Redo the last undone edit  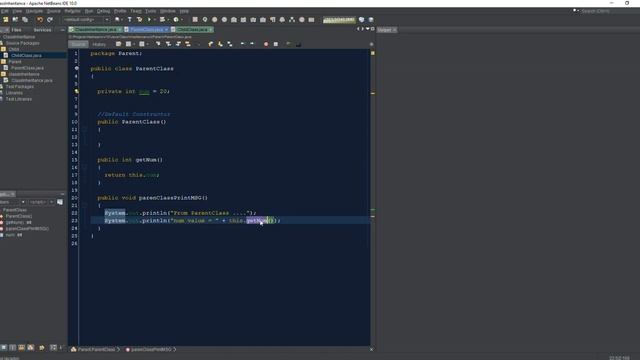50,20
